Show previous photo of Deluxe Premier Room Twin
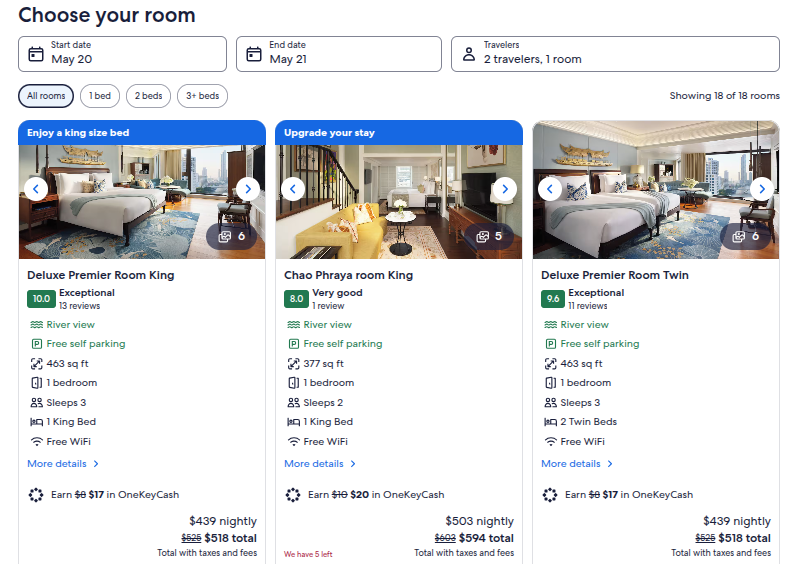Screen dimensions: 807x564 tap(550, 189)
